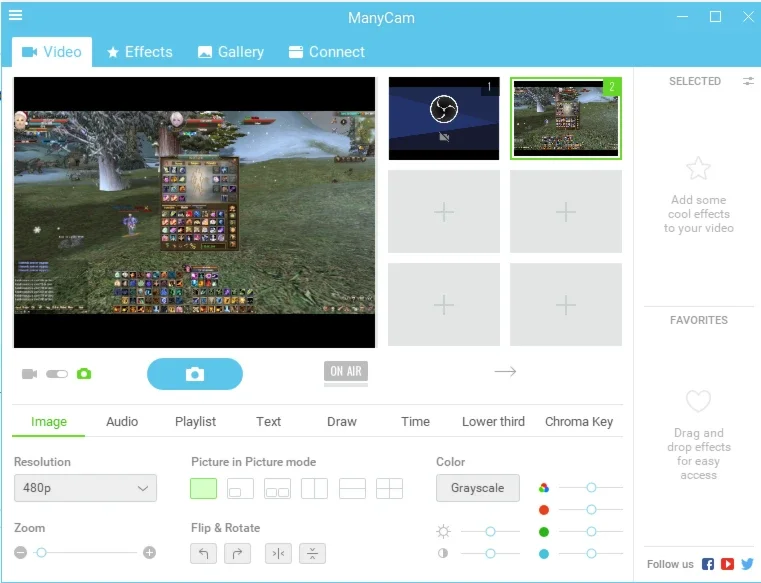Adjust the green channel slider
The height and width of the screenshot is (583, 761).
pos(591,532)
